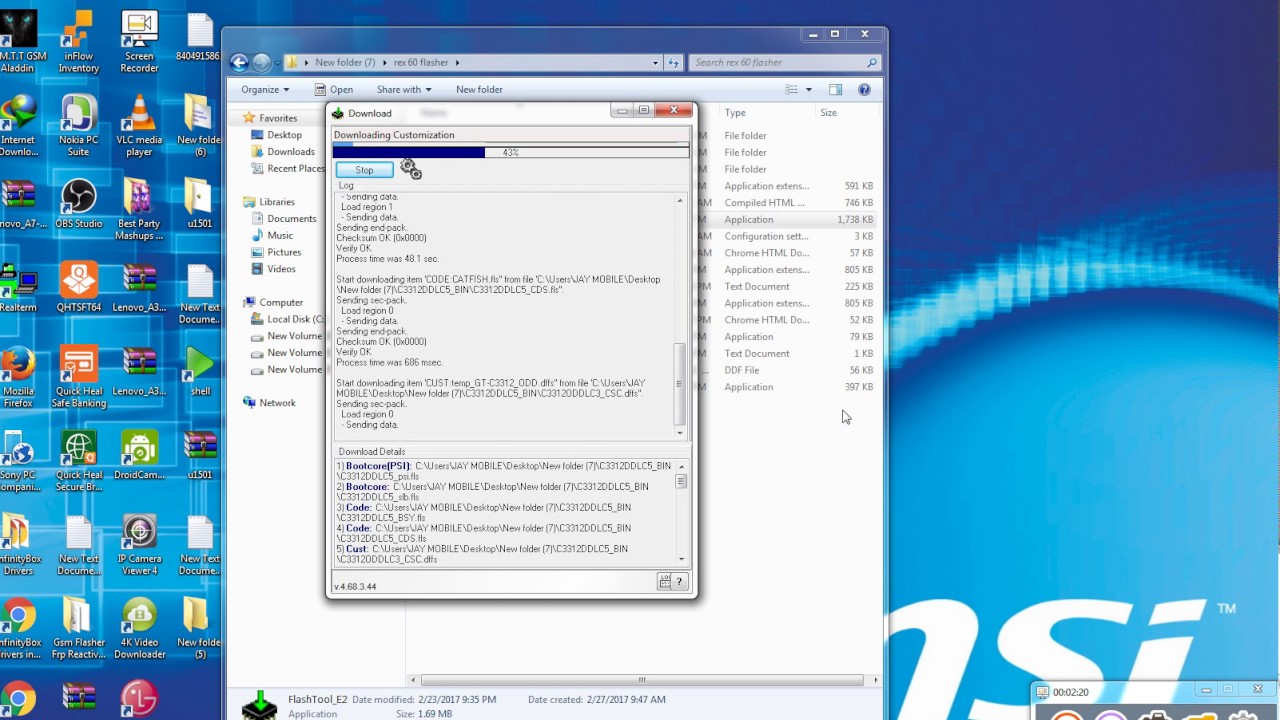This screenshot has width=1280, height=720.
Task: Click the Explorer horizontal scrollbar right arrow
Action: tap(875, 680)
